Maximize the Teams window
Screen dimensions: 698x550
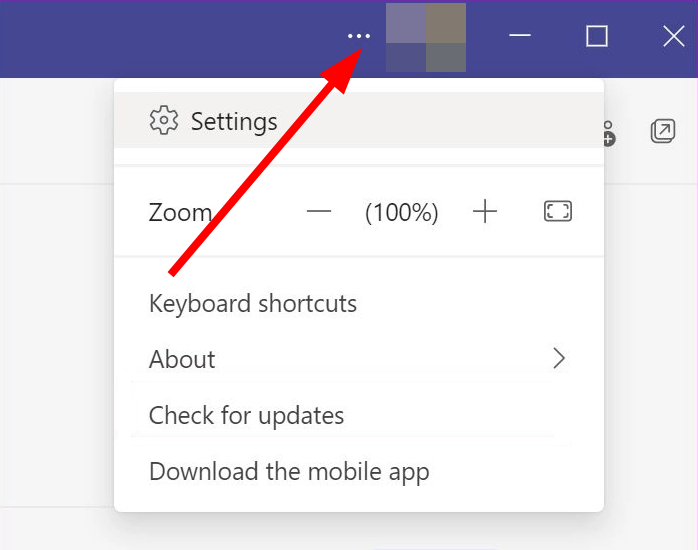point(597,36)
